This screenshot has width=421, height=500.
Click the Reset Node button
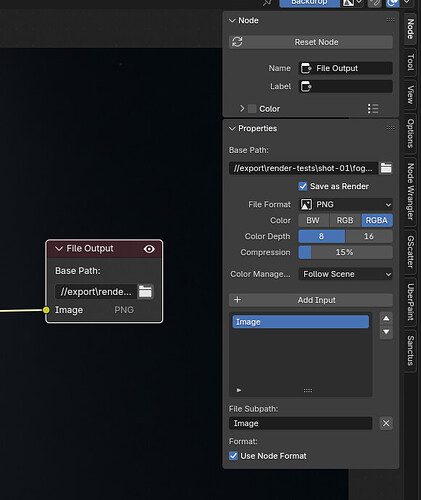[x=311, y=42]
